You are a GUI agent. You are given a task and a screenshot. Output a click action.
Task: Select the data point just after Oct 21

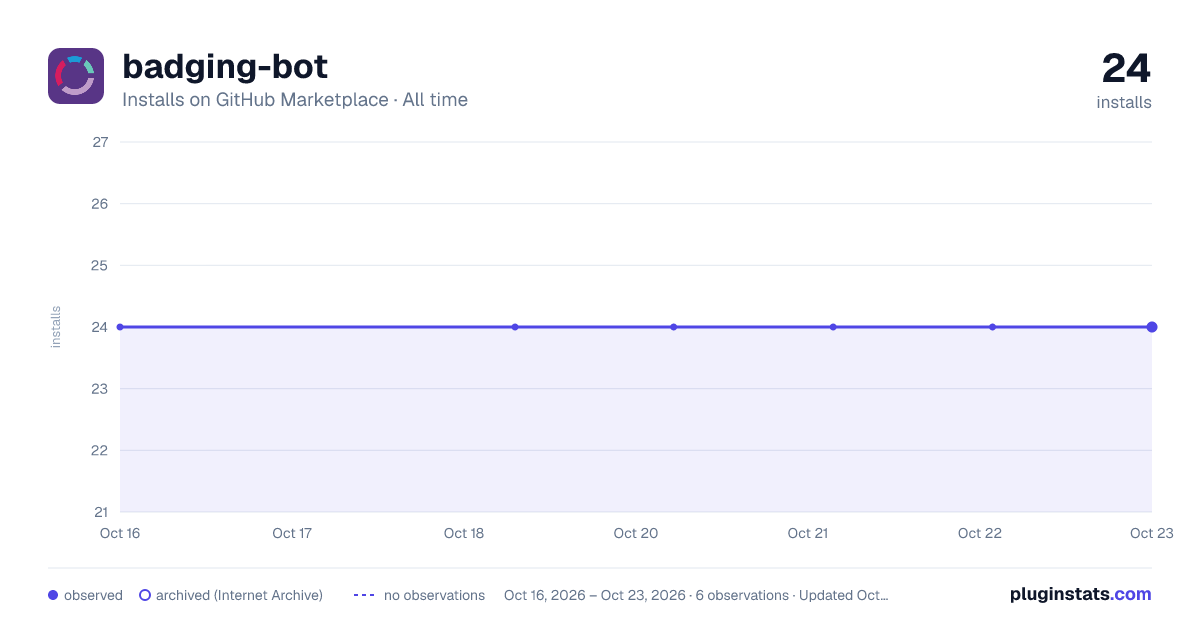point(833,327)
